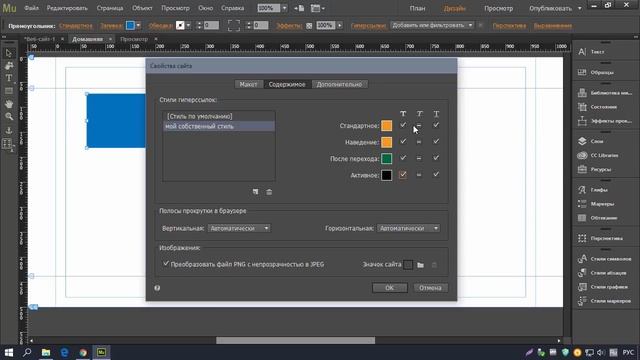Image resolution: width=640 pixels, height=360 pixels.
Task: Open Горизонтальная scrollbar dropdown
Action: pos(408,228)
